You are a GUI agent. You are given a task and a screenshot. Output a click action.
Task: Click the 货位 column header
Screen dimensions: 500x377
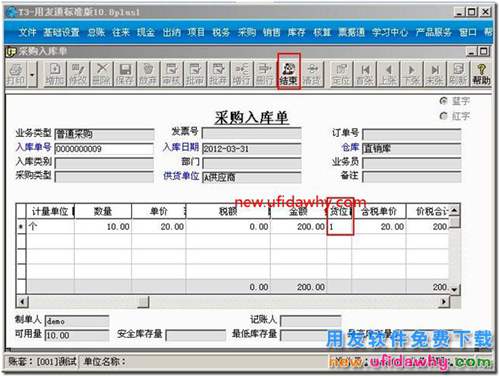tap(339, 211)
